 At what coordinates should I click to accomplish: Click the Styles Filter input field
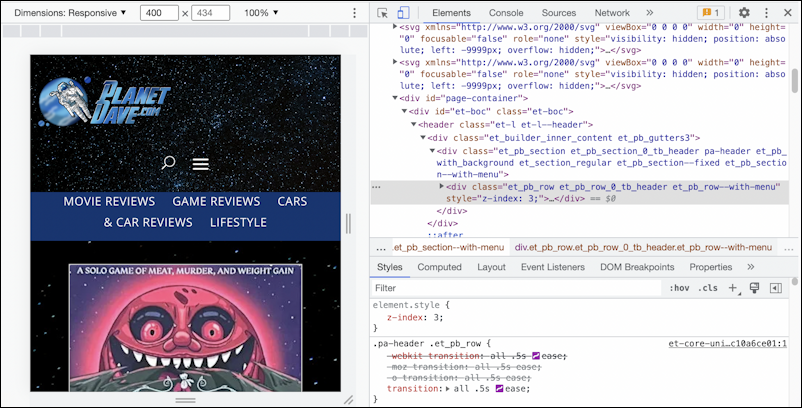coord(517,288)
